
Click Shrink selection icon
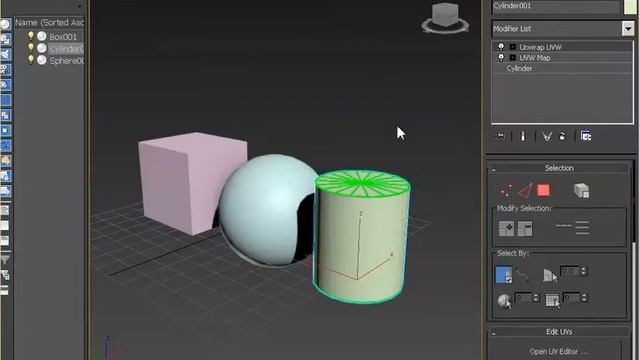525,229
